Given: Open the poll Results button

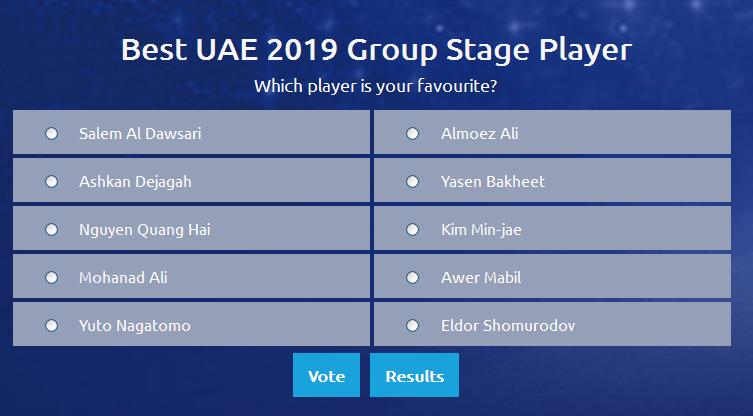Looking at the screenshot, I should click(414, 375).
